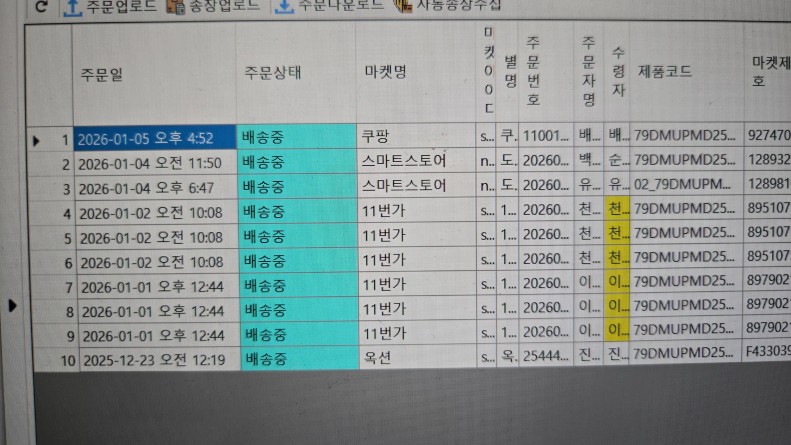Click the 수령자 column header

pyautogui.click(x=618, y=71)
